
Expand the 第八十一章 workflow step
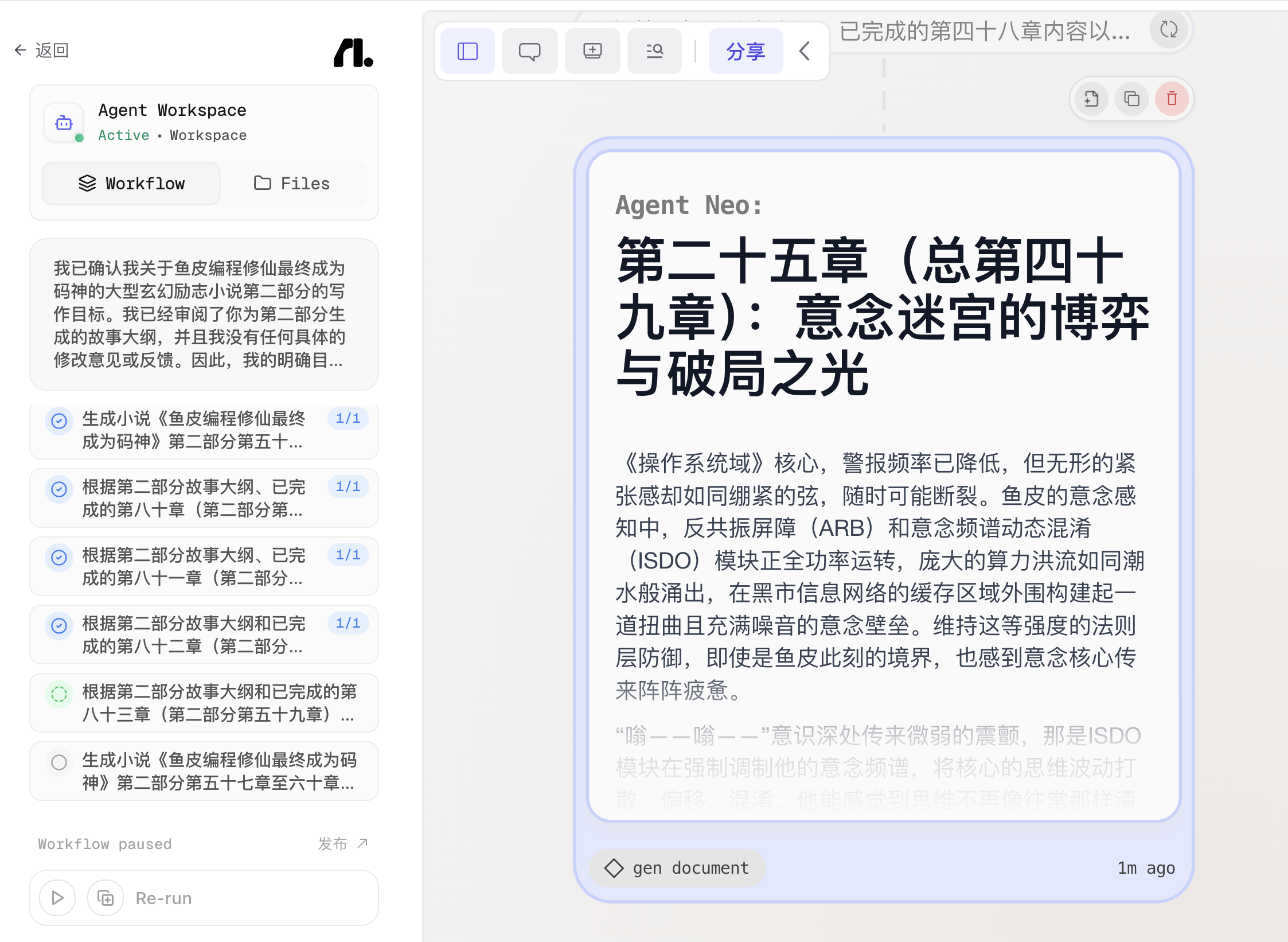coord(193,566)
